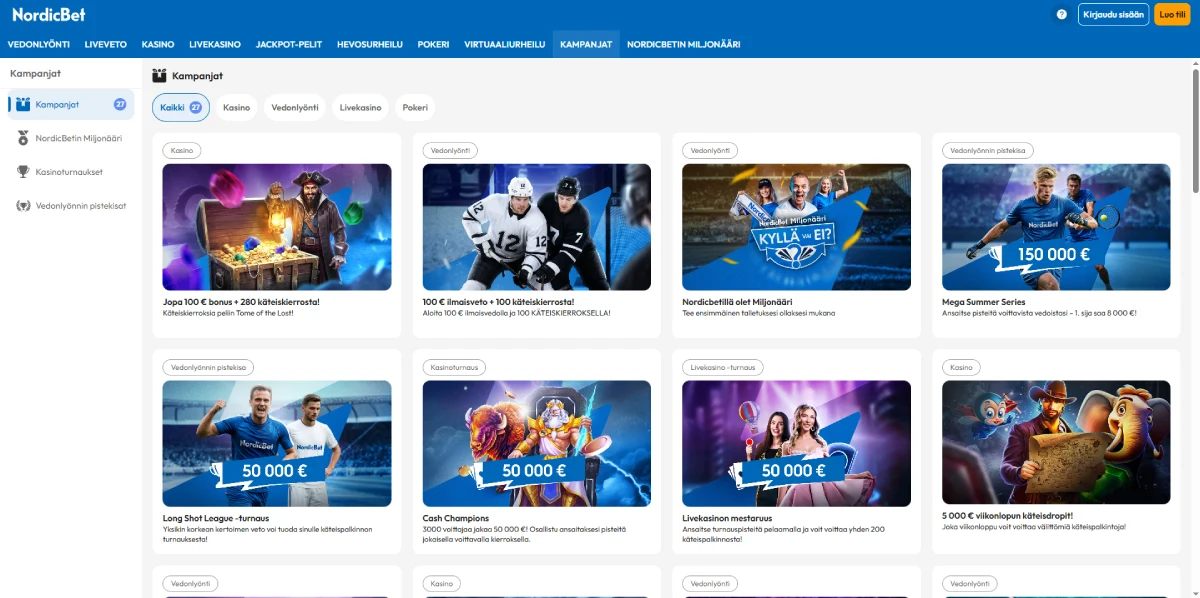1200x598 pixels.
Task: Open the help question mark icon
Action: pos(1062,14)
